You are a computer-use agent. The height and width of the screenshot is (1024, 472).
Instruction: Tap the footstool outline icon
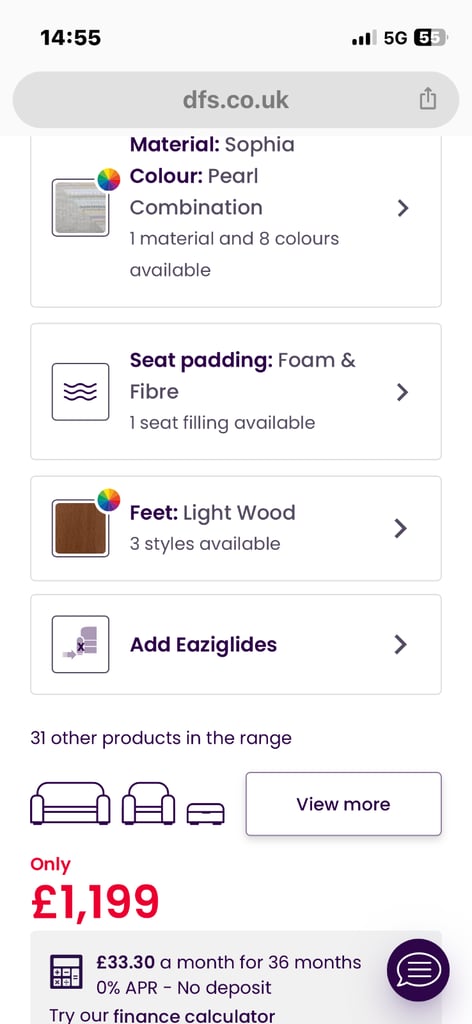[x=206, y=813]
